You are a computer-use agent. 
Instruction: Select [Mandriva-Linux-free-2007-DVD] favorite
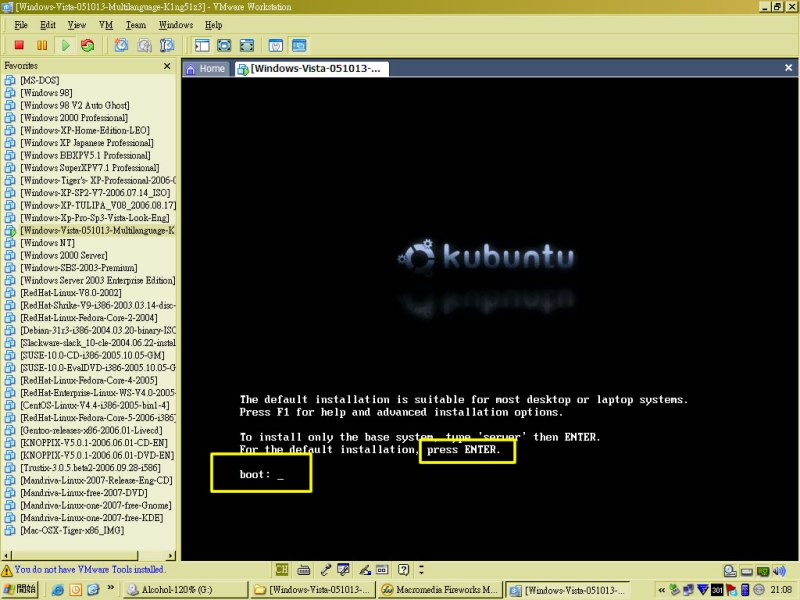click(84, 493)
